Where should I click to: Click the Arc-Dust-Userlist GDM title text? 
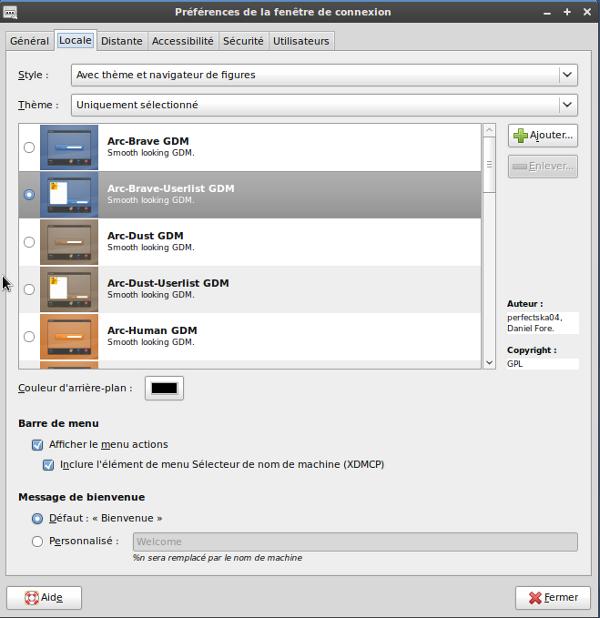point(168,283)
